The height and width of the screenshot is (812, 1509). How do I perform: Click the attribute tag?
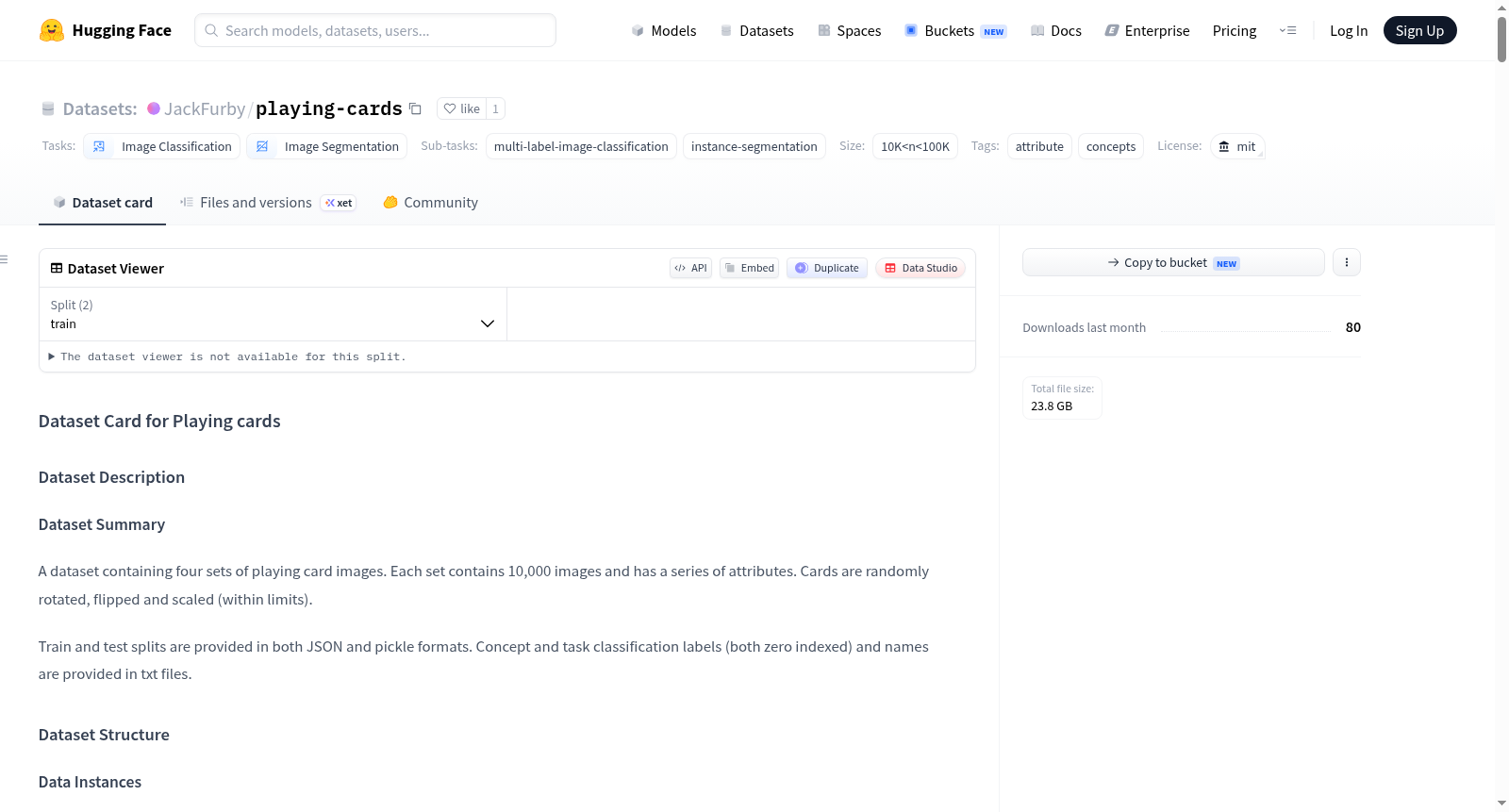pos(1039,146)
